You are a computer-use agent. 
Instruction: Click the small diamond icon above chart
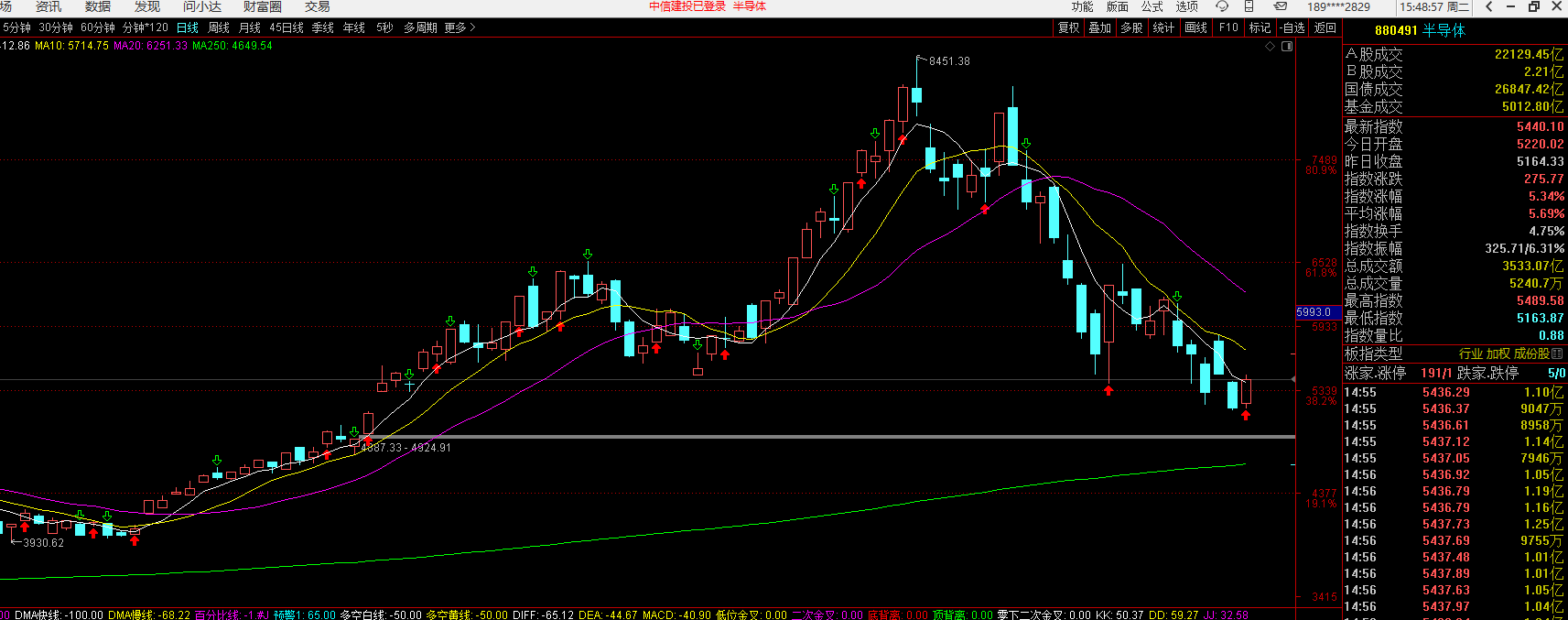tap(1270, 46)
